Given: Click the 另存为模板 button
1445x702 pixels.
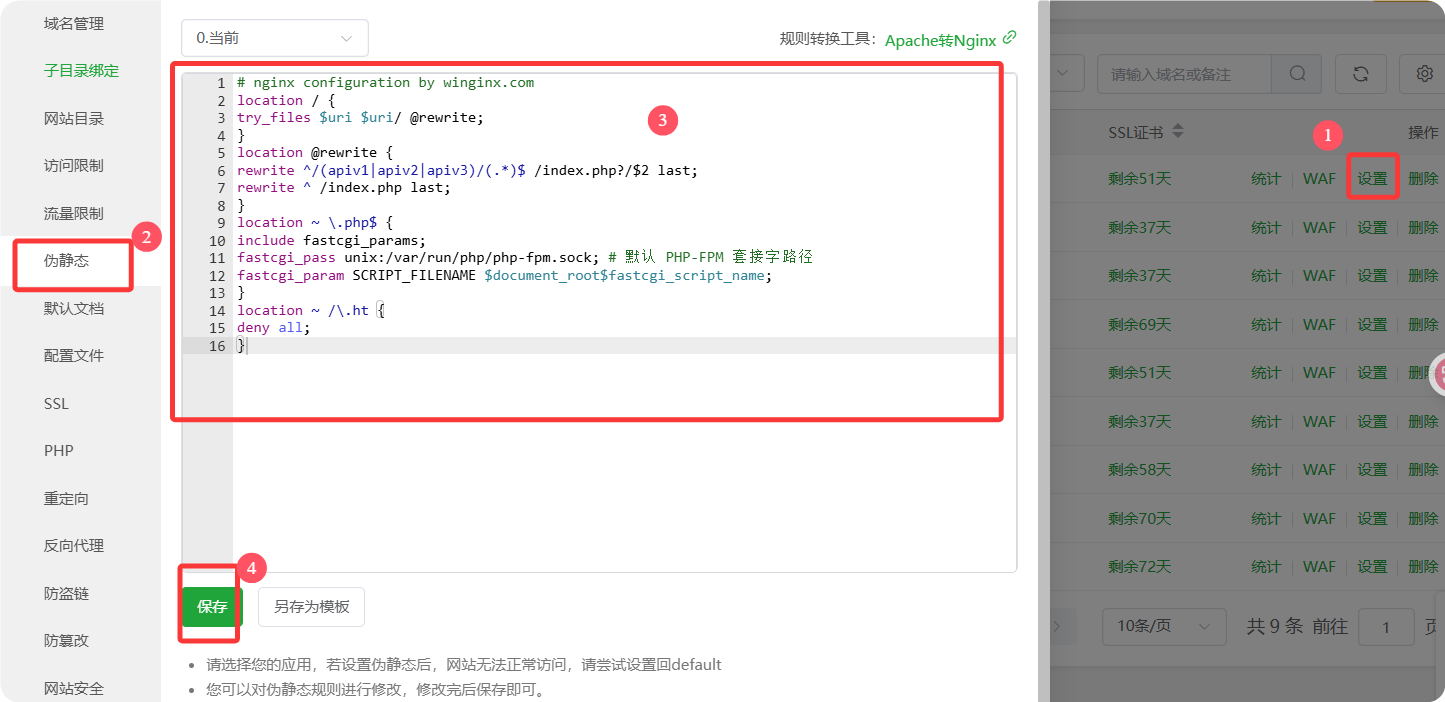Looking at the screenshot, I should [311, 606].
